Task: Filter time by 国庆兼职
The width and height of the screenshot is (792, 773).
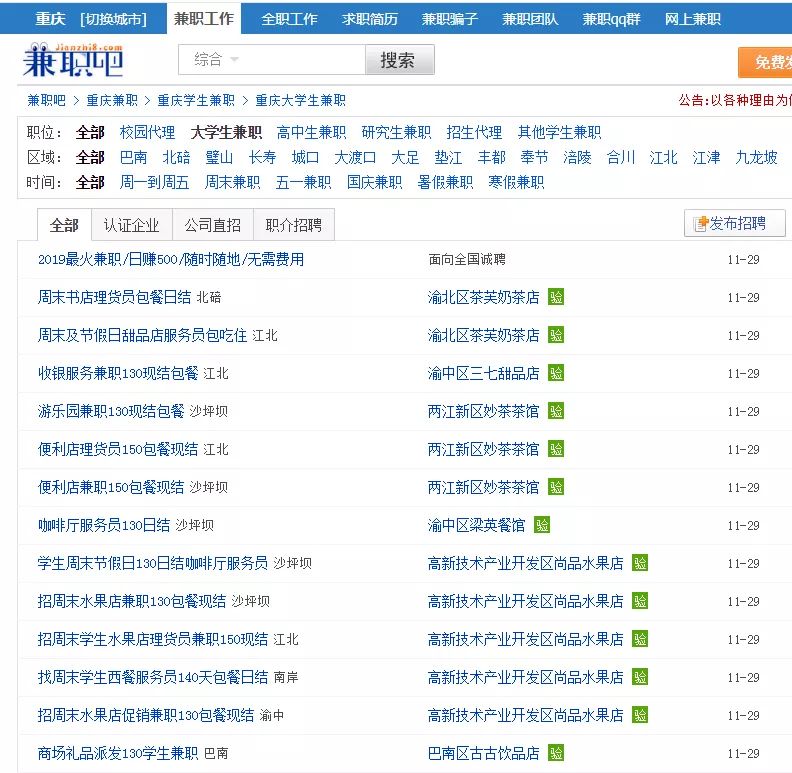Action: pyautogui.click(x=374, y=182)
